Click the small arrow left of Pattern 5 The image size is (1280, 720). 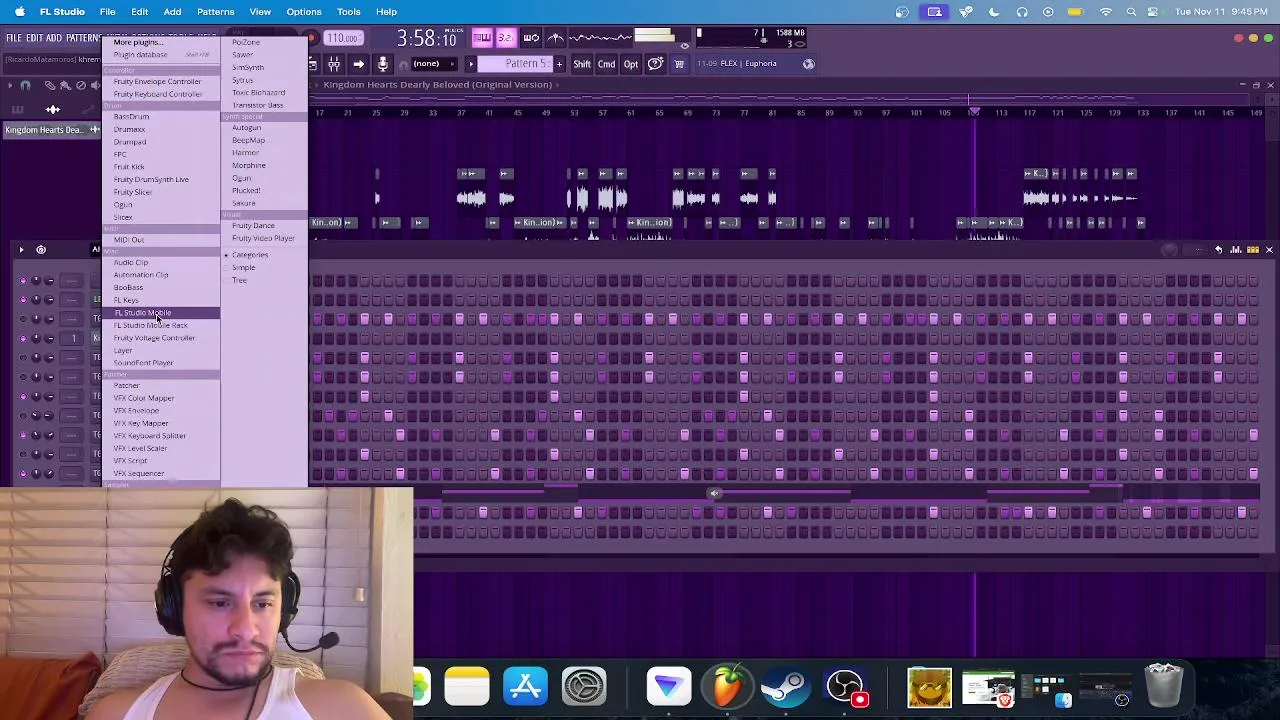click(x=471, y=64)
